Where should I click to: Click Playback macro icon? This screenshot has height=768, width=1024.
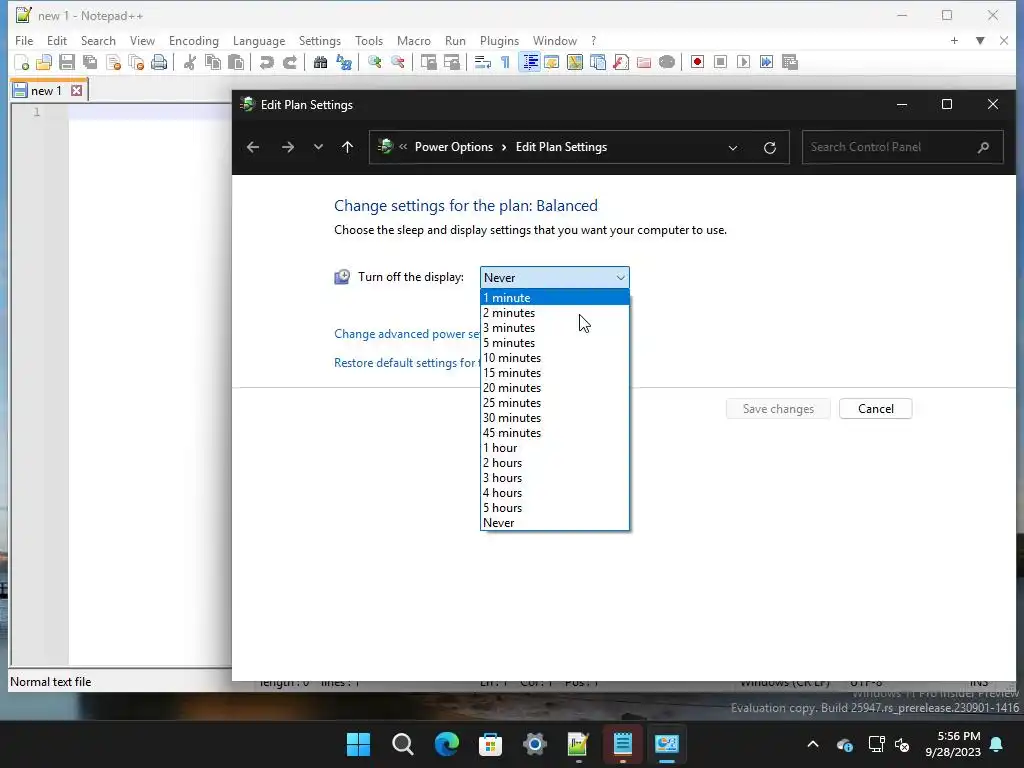pyautogui.click(x=743, y=62)
